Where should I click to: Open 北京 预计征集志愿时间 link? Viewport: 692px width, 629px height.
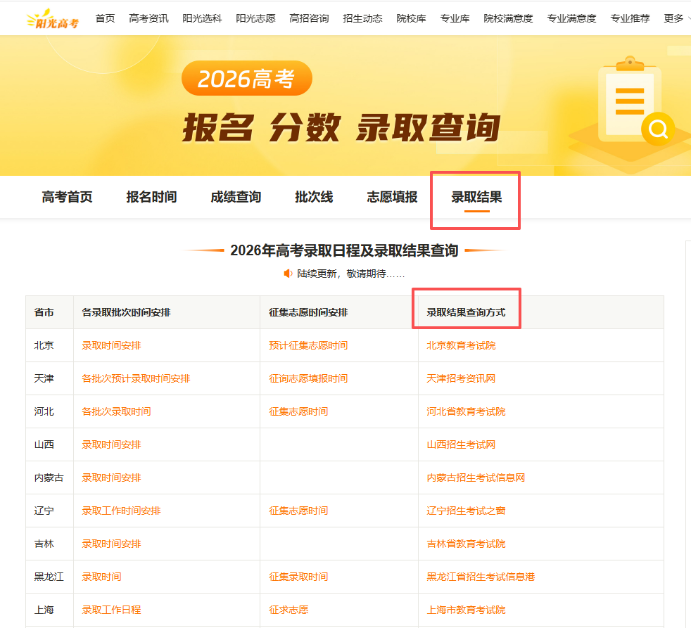(308, 346)
